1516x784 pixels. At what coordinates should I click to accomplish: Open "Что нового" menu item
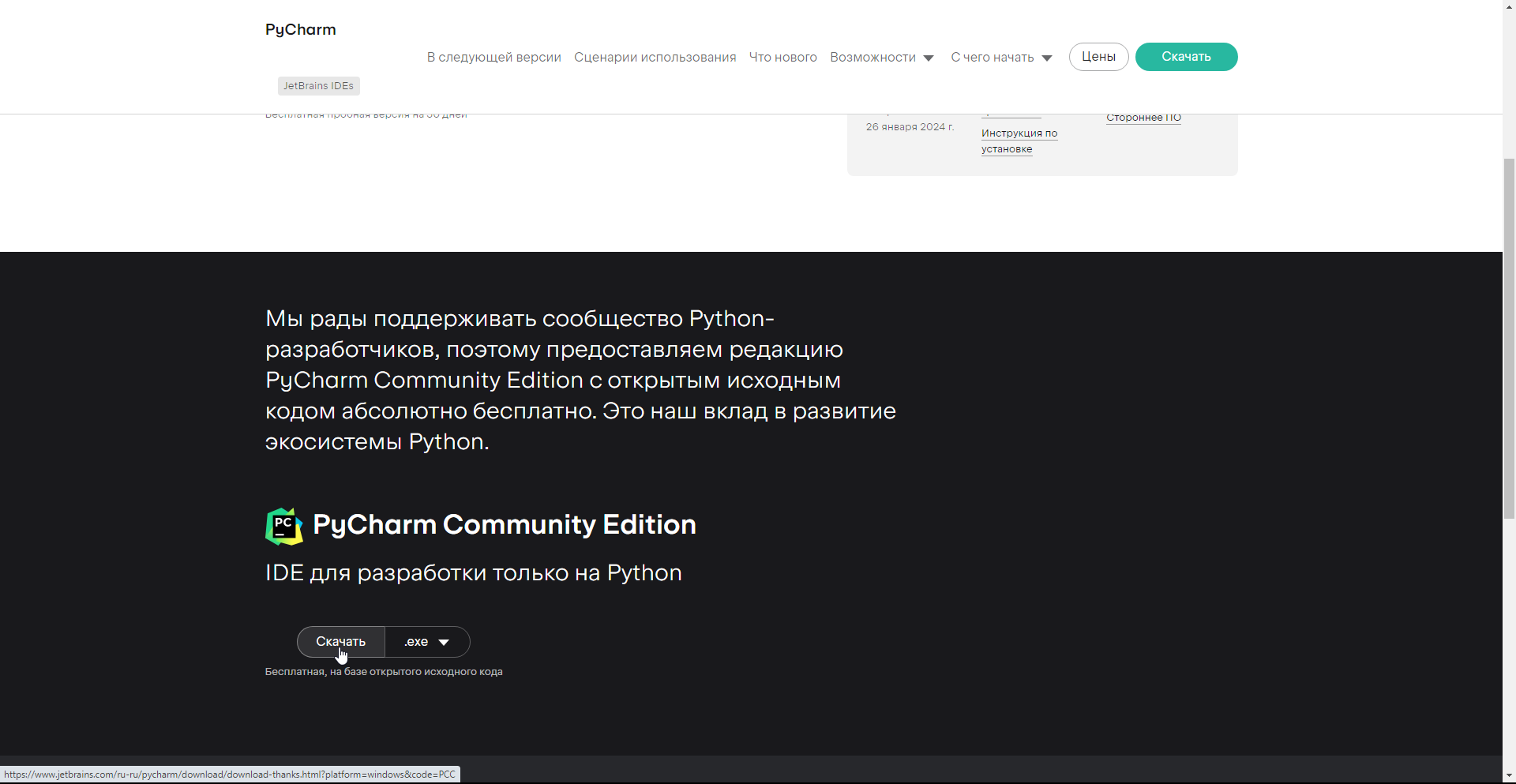point(782,57)
